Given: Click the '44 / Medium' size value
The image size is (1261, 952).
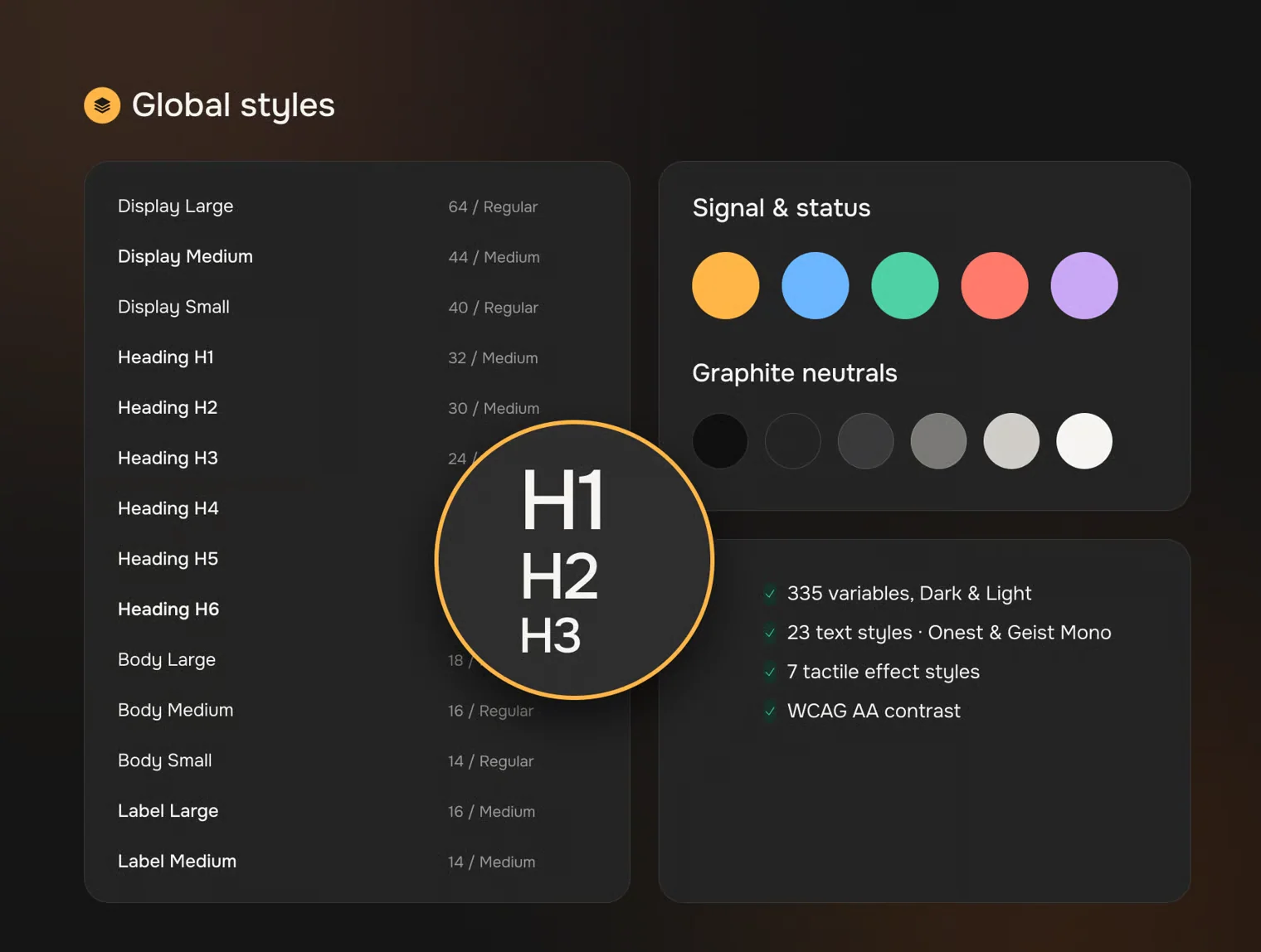Looking at the screenshot, I should (494, 257).
